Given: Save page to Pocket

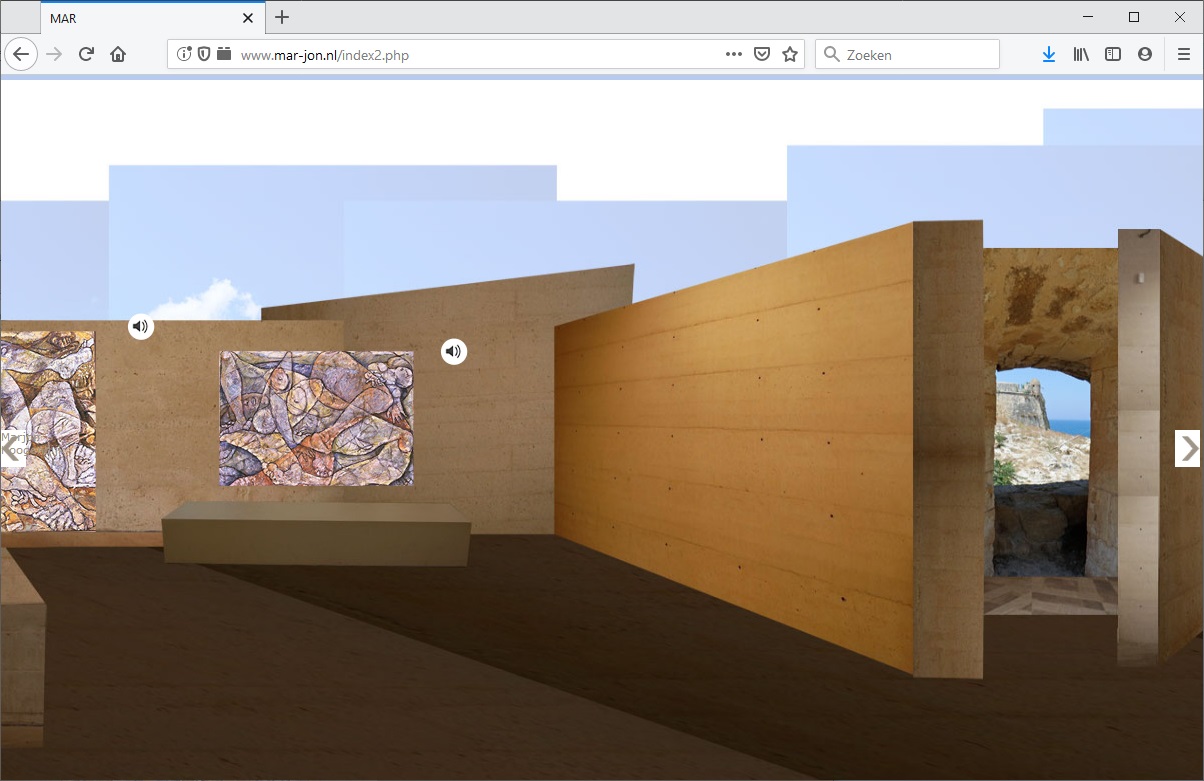Looking at the screenshot, I should (x=762, y=55).
